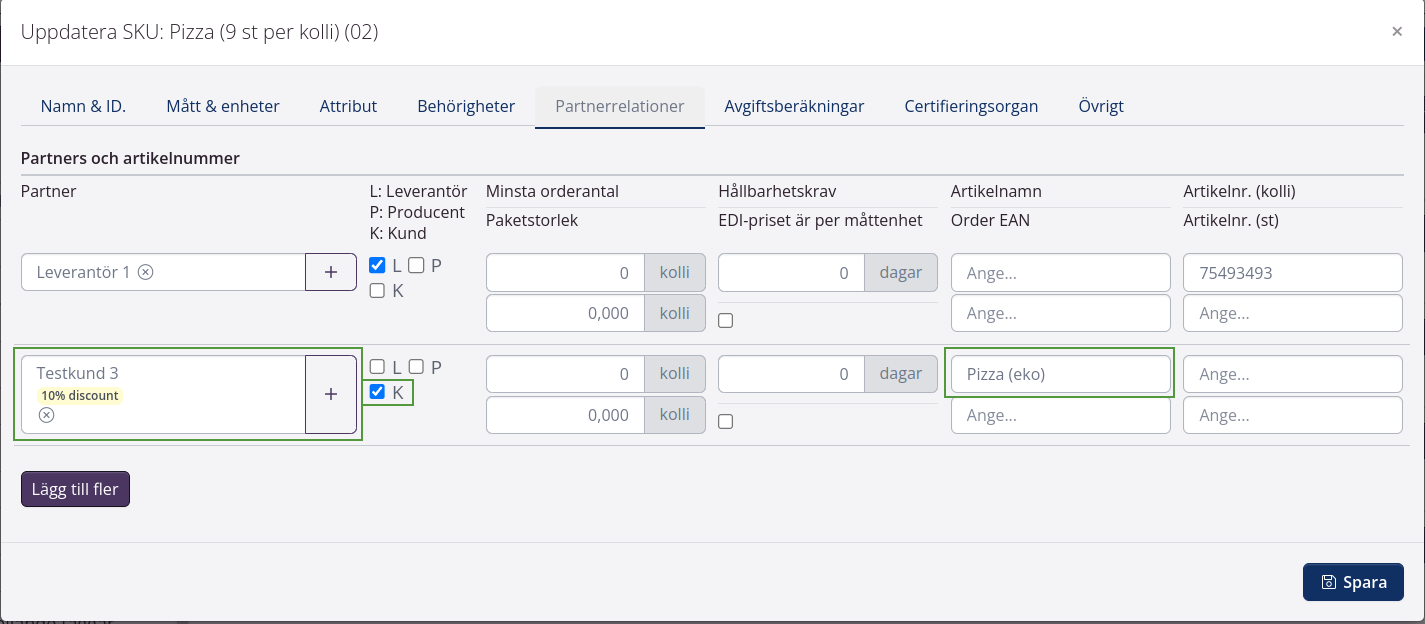1425x624 pixels.
Task: Close the Uppdatera SKU dialog
Action: point(1397,32)
